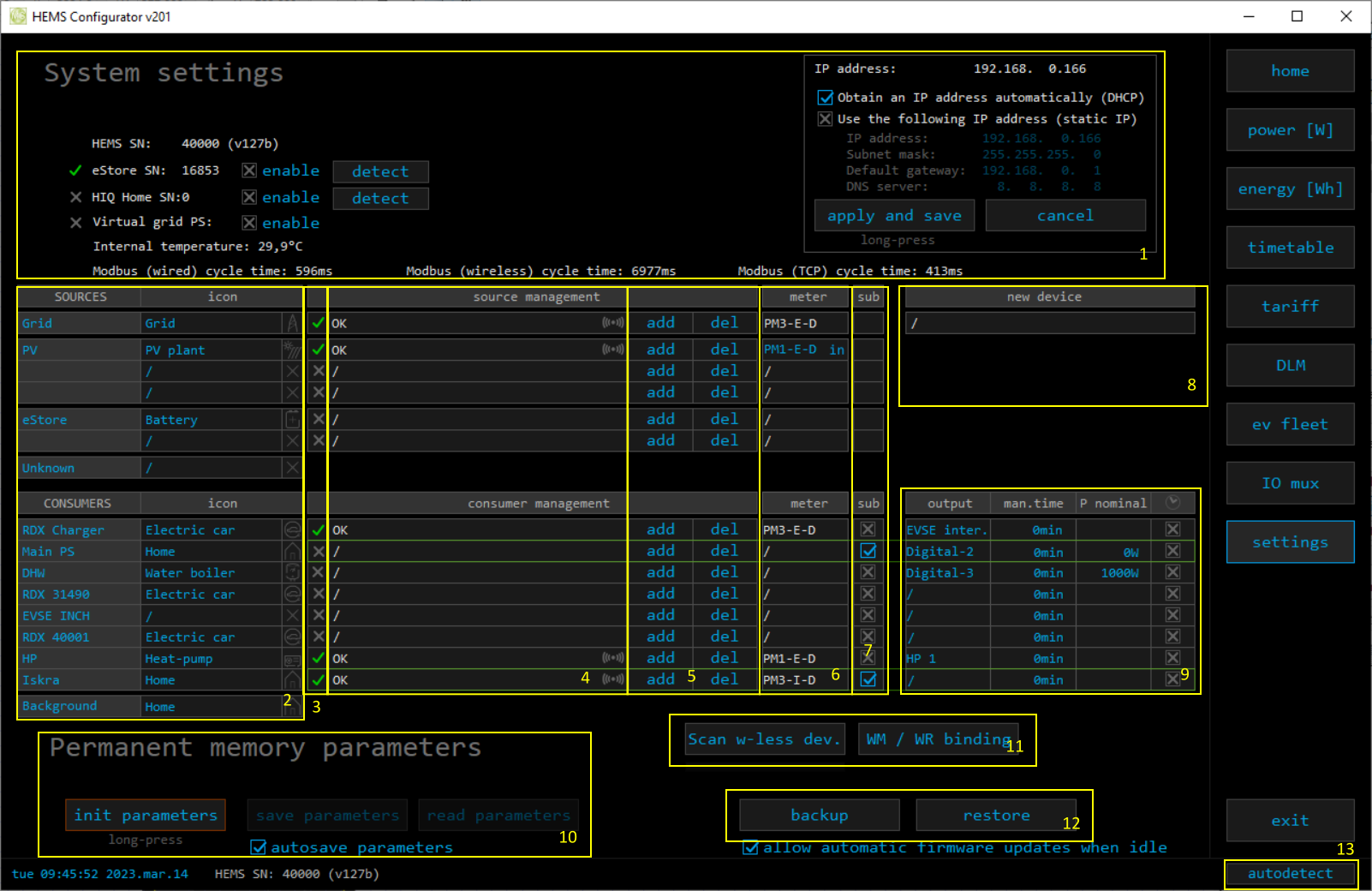Click the Grid pylon icon in SOURCES
The height and width of the screenshot is (891, 1372).
pyautogui.click(x=293, y=323)
